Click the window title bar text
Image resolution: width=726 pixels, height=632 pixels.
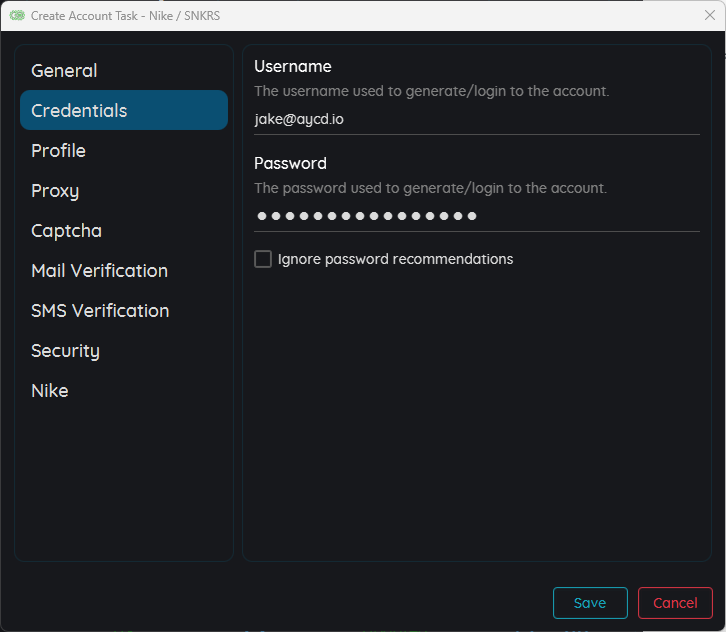click(x=125, y=16)
